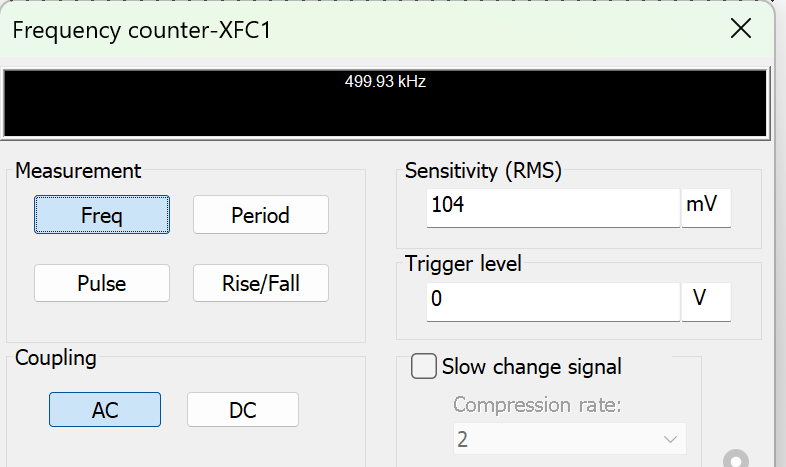Enable the Slow change signal checkbox
This screenshot has width=786, height=467.
pos(425,367)
